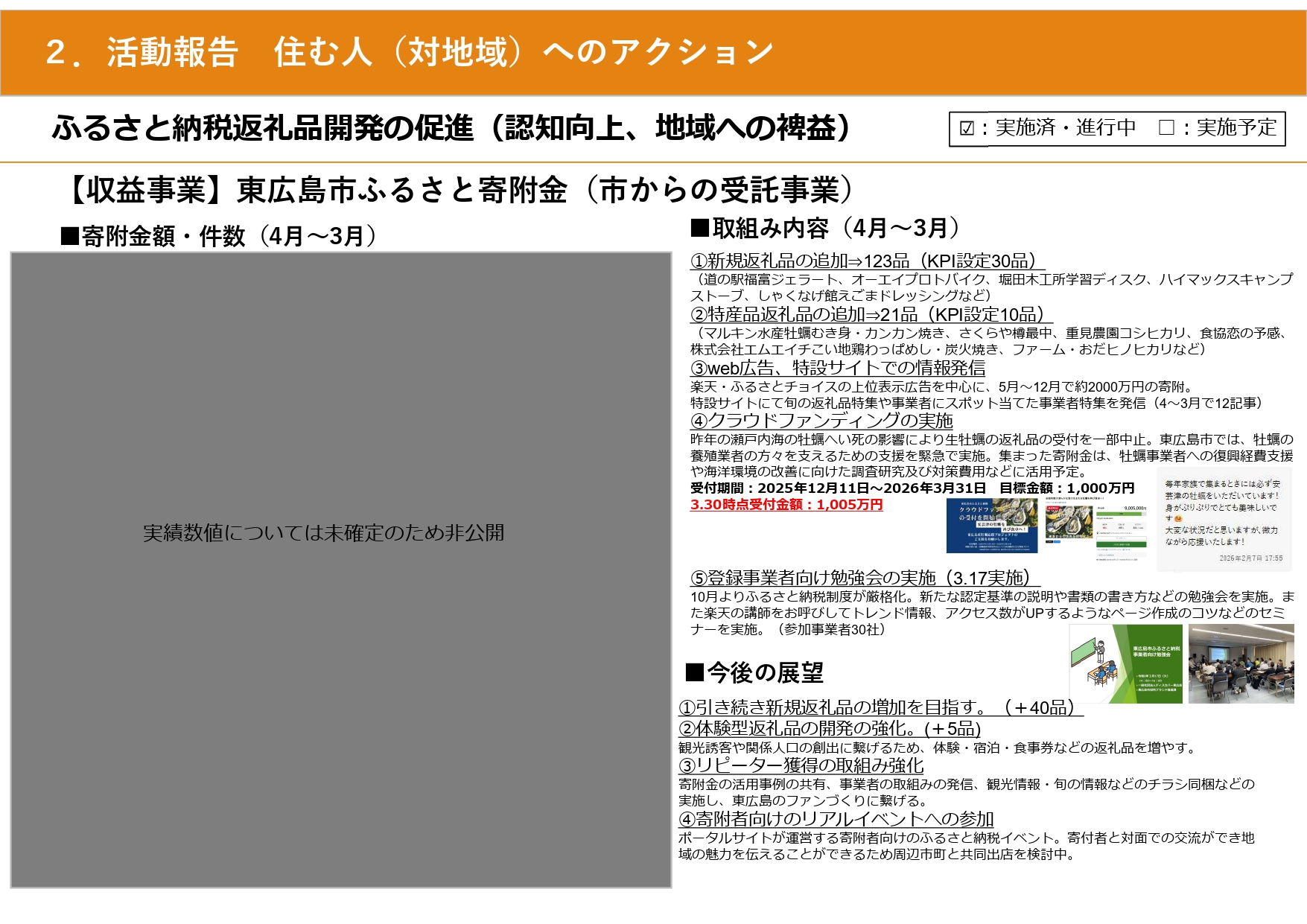Click the empty checkbox for 実施予定
Image resolution: width=1307 pixels, height=924 pixels.
[1166, 128]
